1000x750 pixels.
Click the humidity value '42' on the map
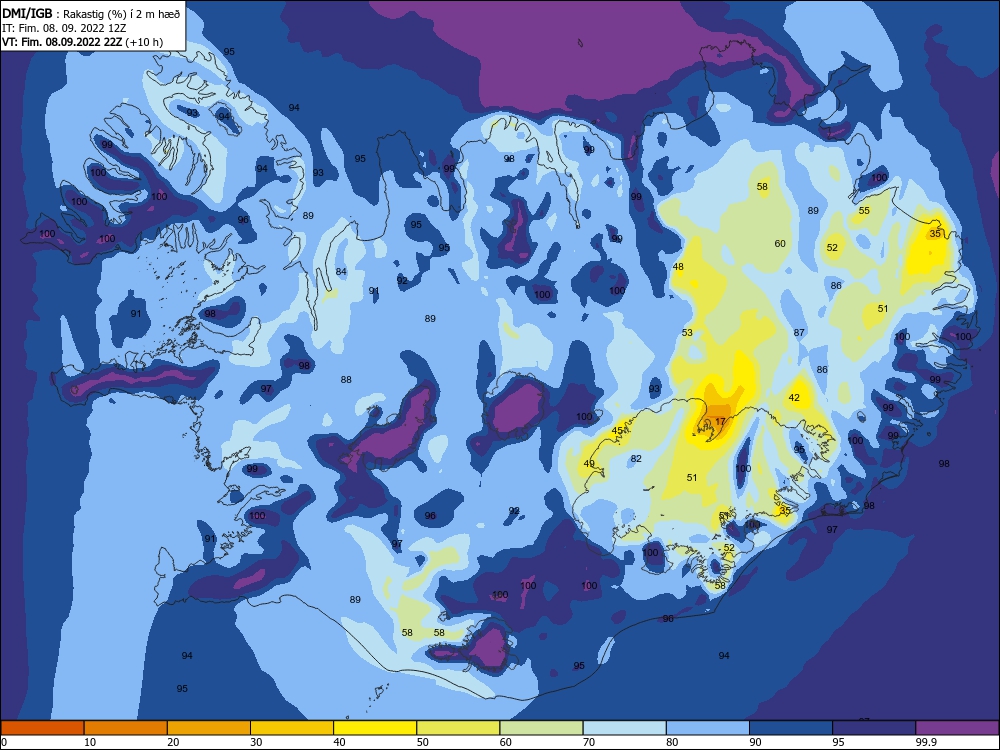tap(794, 397)
